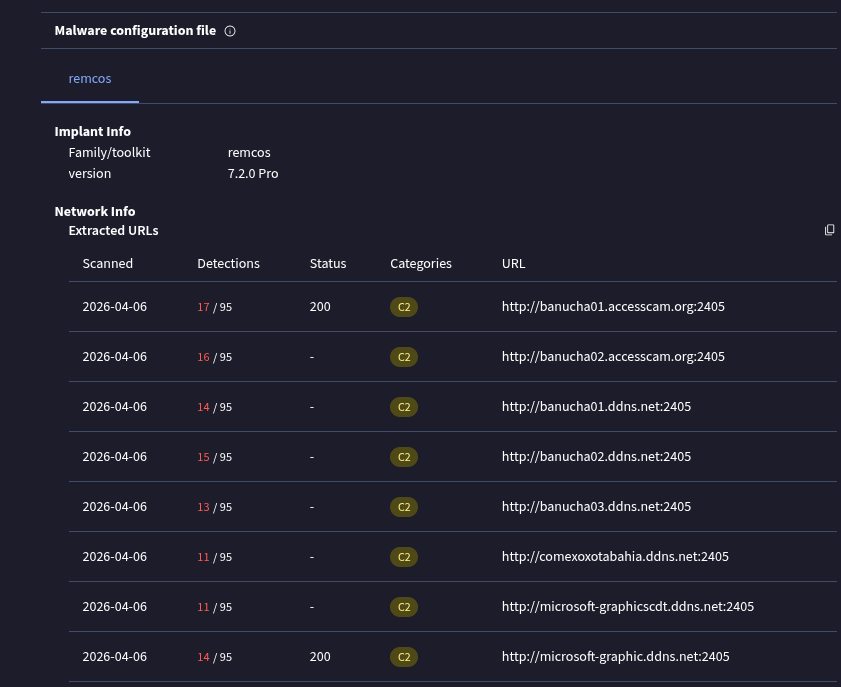
Task: Click the 16 / 95 detections value
Action: 215,357
